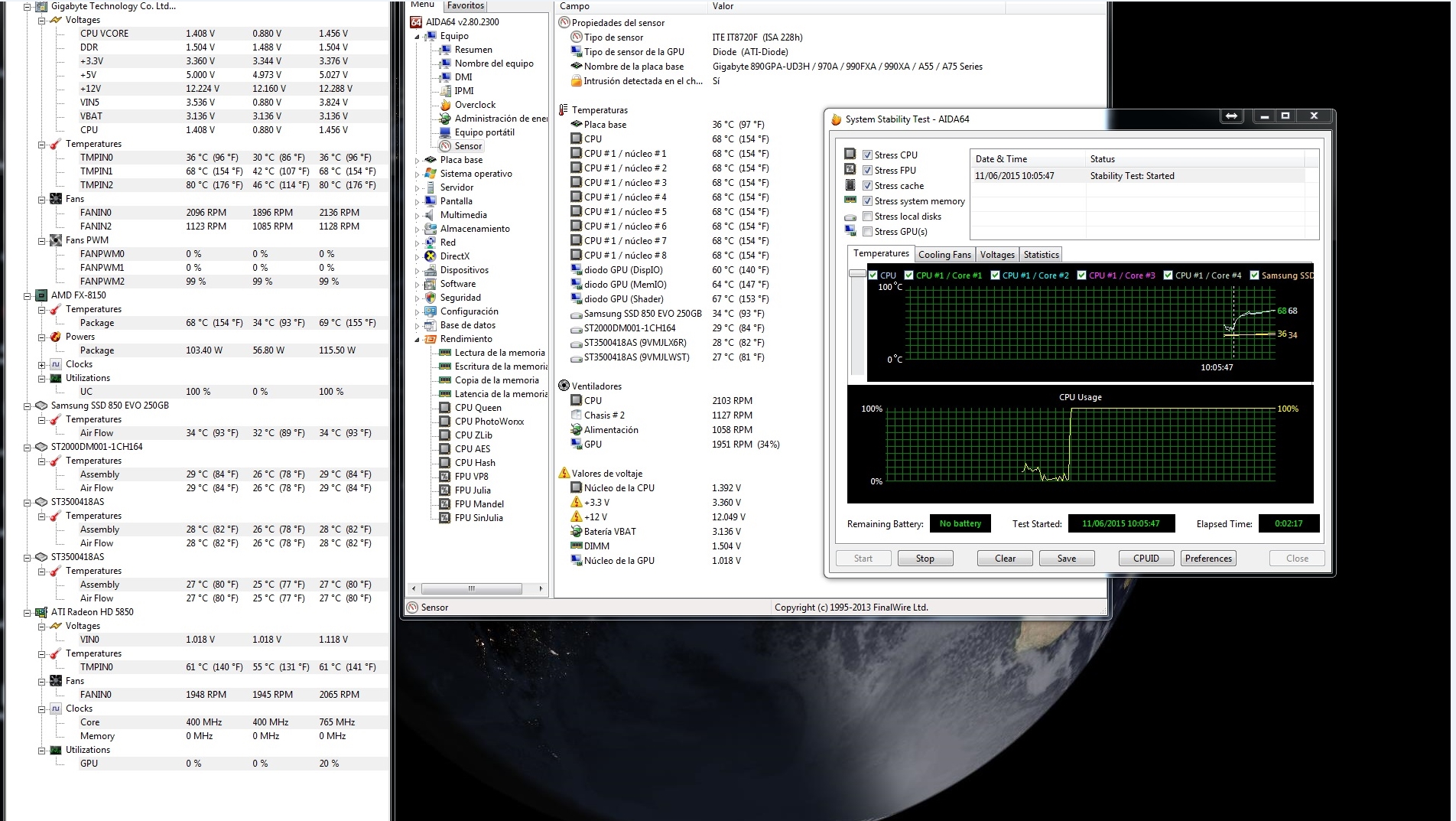This screenshot has height=821, width=1456.
Task: Click the Lectura de la memoria icon
Action: (445, 353)
